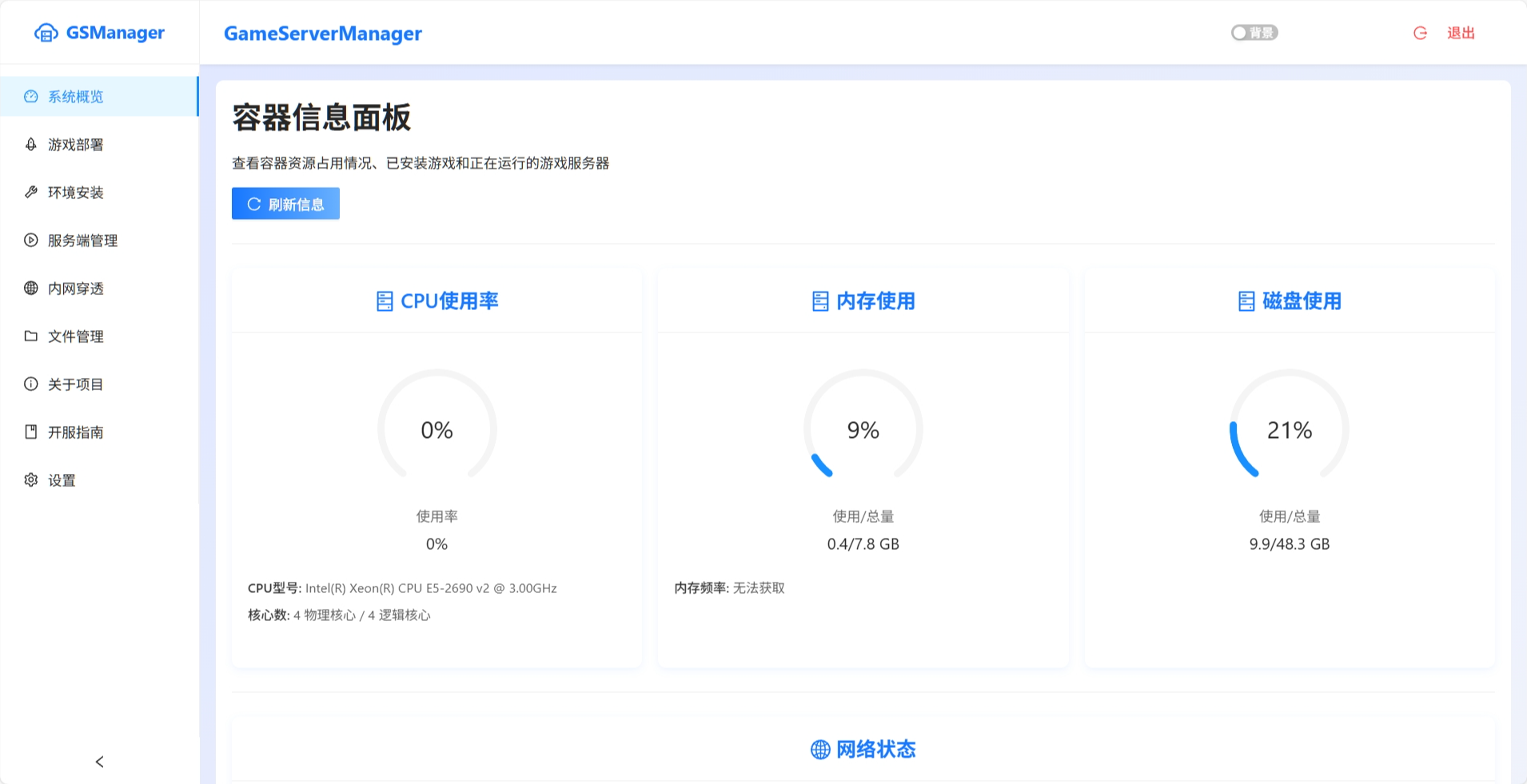Image resolution: width=1527 pixels, height=784 pixels.
Task: Click the 网络状态 section title
Action: pyautogui.click(x=875, y=750)
